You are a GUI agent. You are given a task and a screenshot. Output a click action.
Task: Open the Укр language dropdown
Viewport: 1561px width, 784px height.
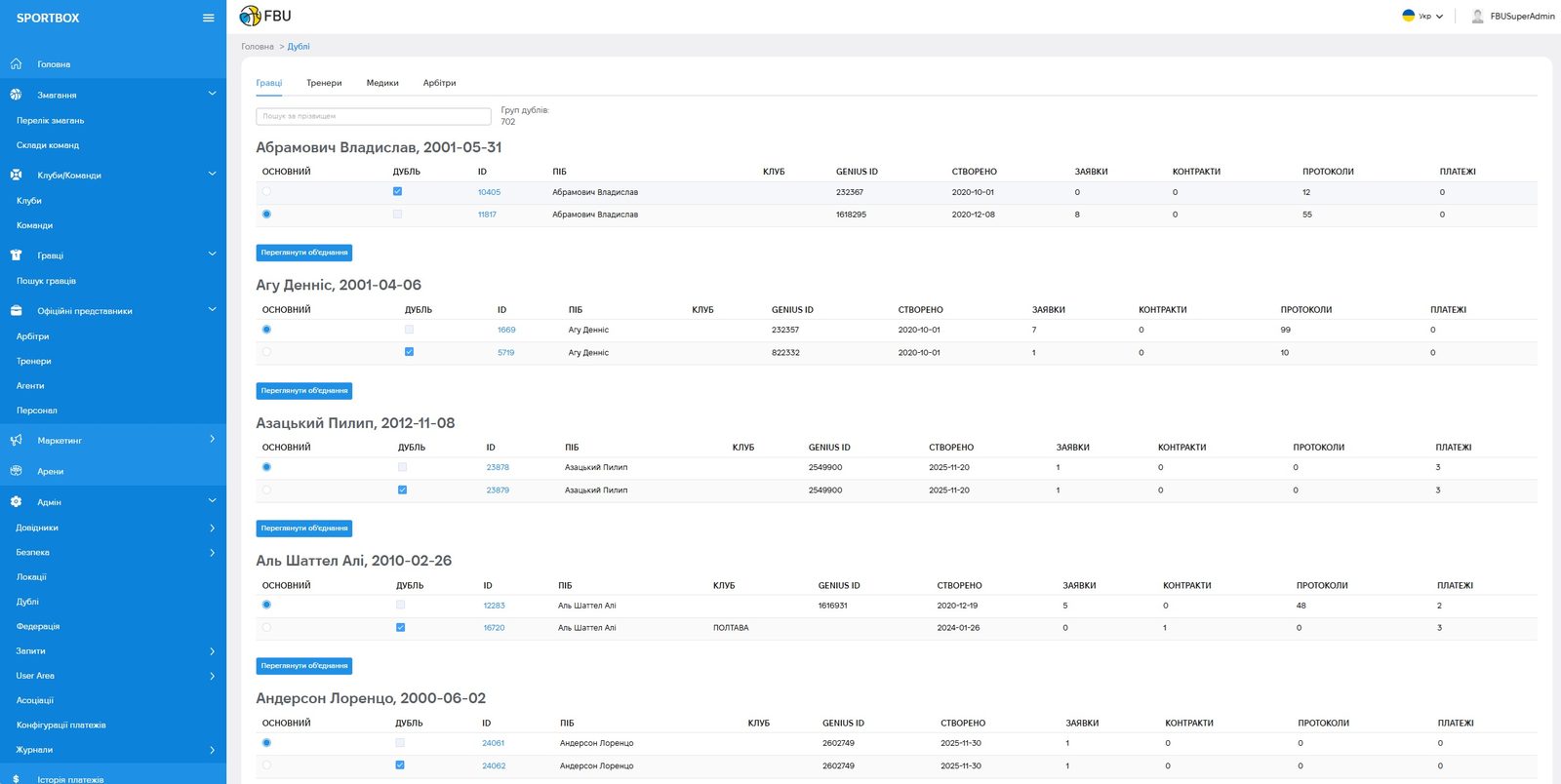[1423, 16]
